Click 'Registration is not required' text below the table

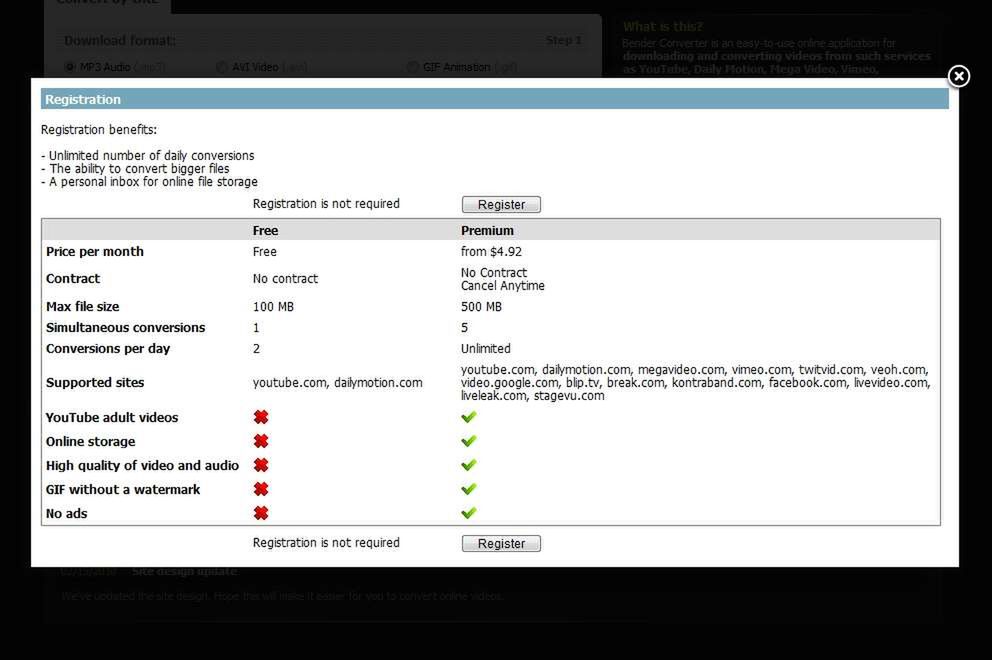click(326, 542)
